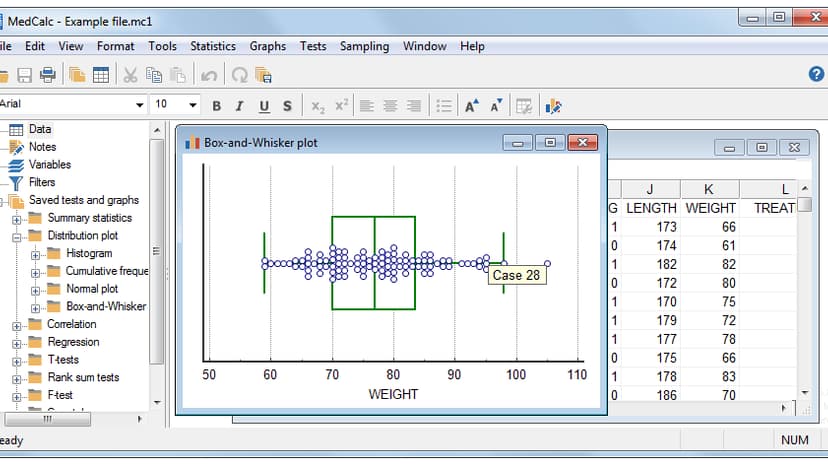This screenshot has width=828, height=465.
Task: Open the blue Help question mark
Action: [816, 74]
